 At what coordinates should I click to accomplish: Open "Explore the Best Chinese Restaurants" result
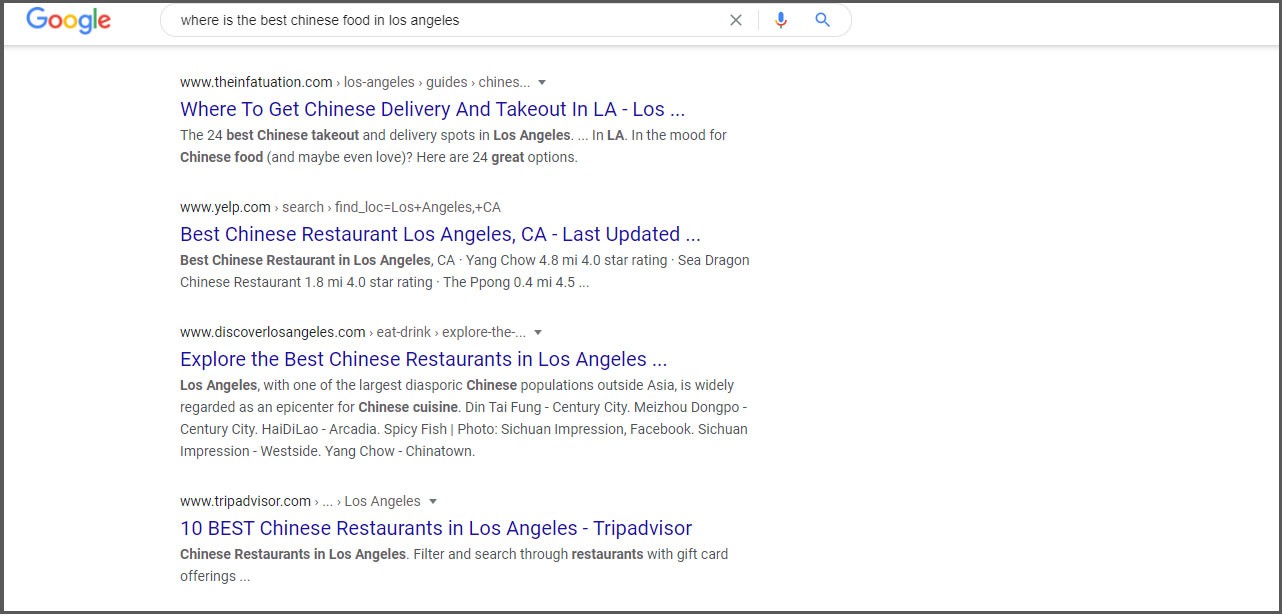click(423, 359)
